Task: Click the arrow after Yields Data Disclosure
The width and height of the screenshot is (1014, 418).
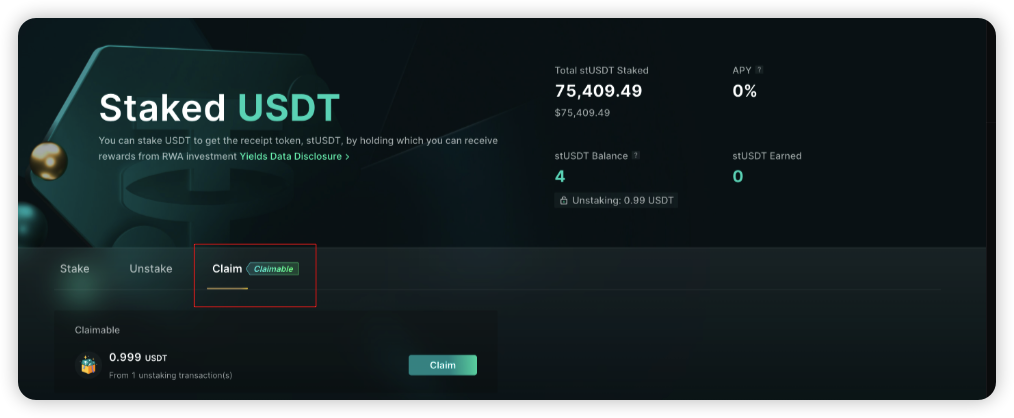Action: [x=347, y=157]
